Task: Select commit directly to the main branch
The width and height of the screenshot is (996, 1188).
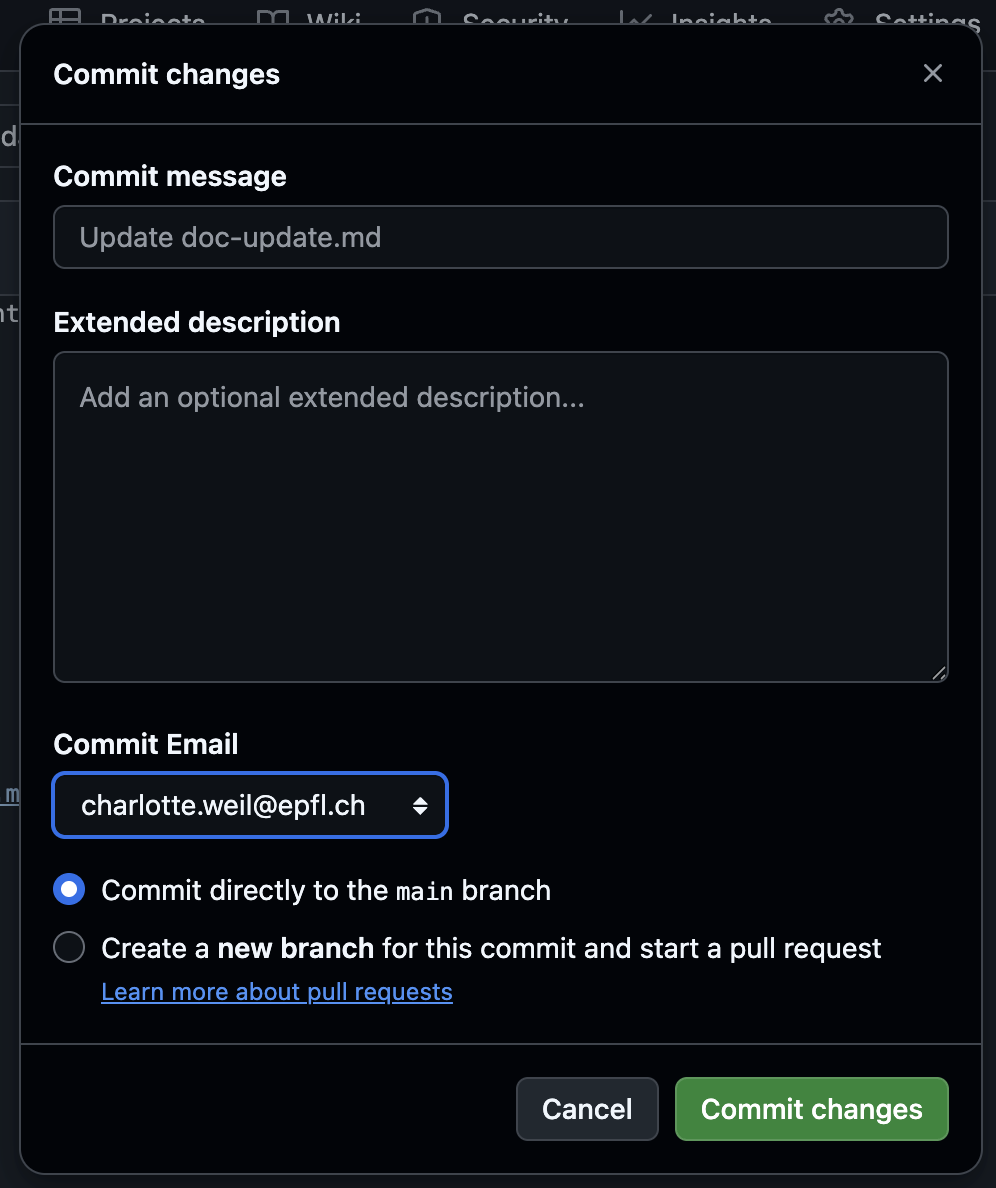Action: coord(68,888)
